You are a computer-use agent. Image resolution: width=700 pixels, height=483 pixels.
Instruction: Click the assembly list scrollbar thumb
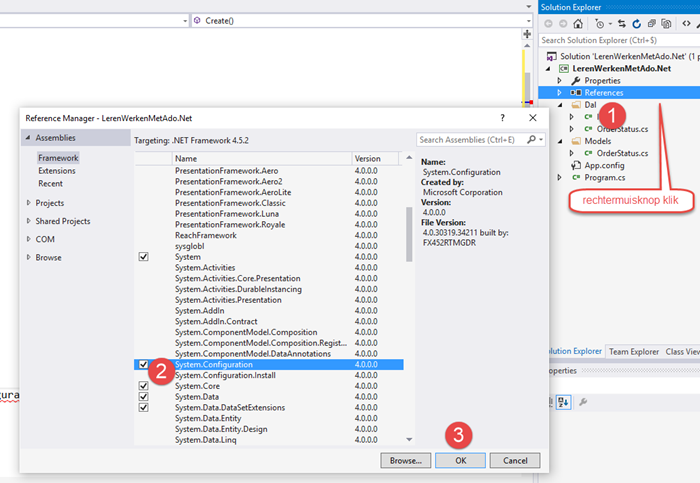coord(409,234)
